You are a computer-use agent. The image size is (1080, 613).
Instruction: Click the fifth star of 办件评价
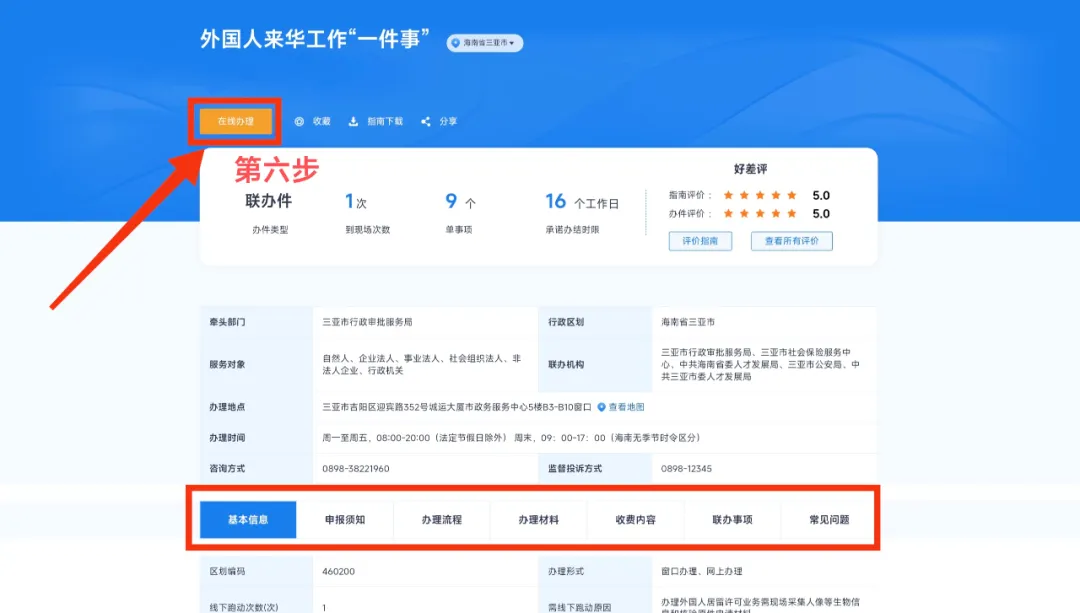pos(792,213)
